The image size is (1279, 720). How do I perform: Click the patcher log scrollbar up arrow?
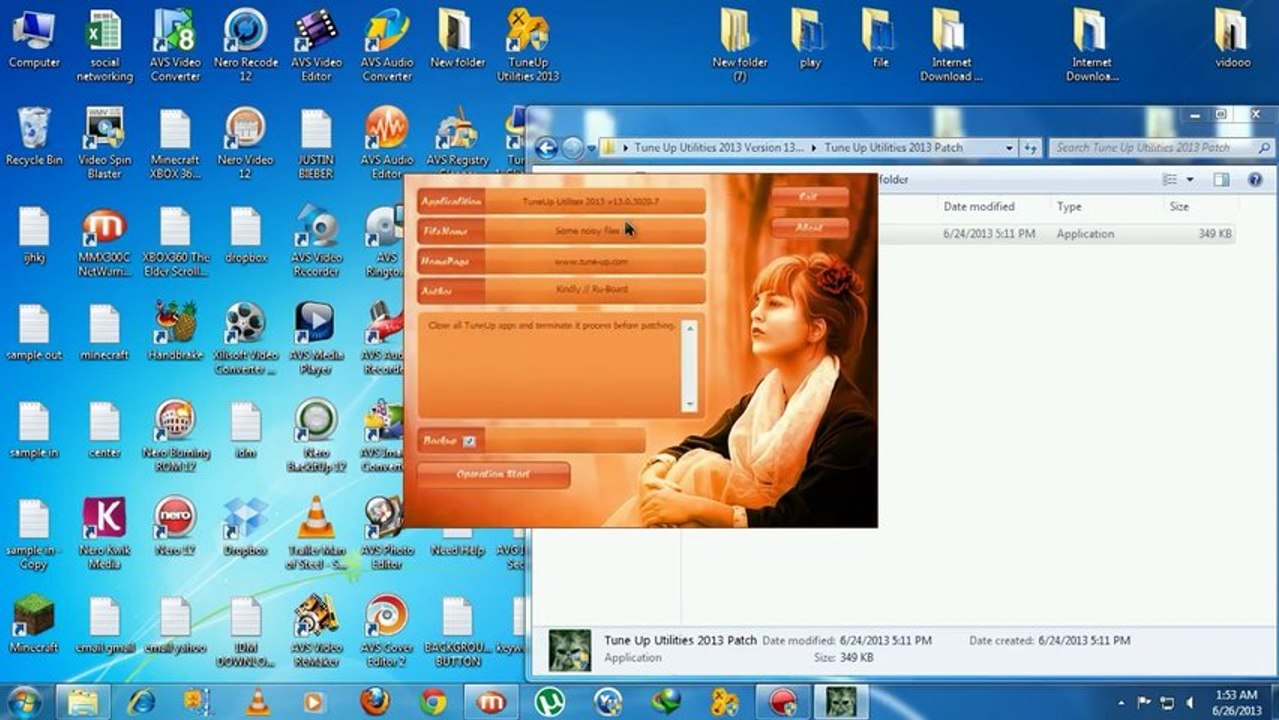point(689,329)
